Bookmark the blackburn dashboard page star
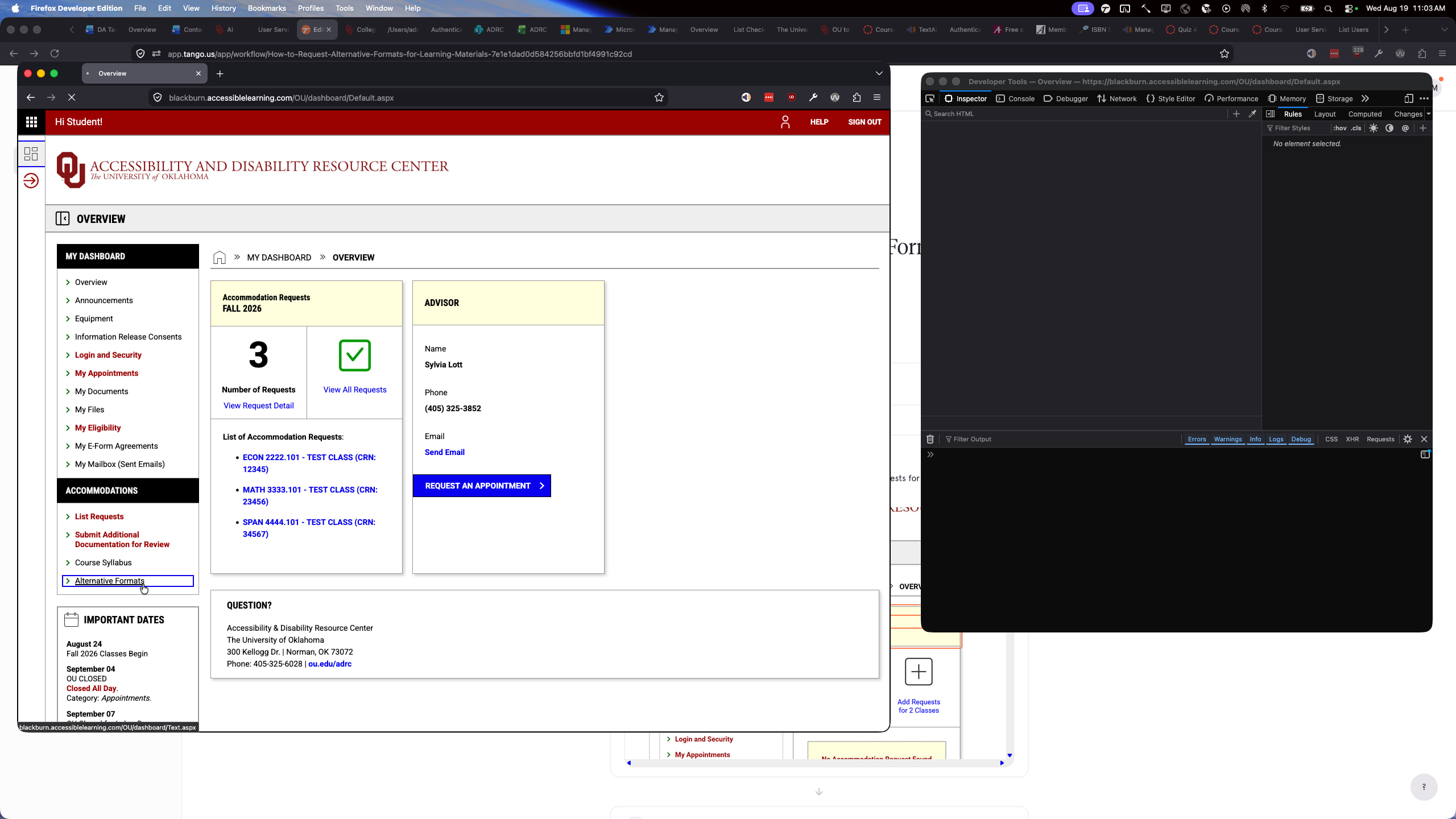This screenshot has height=819, width=1456. point(659,98)
